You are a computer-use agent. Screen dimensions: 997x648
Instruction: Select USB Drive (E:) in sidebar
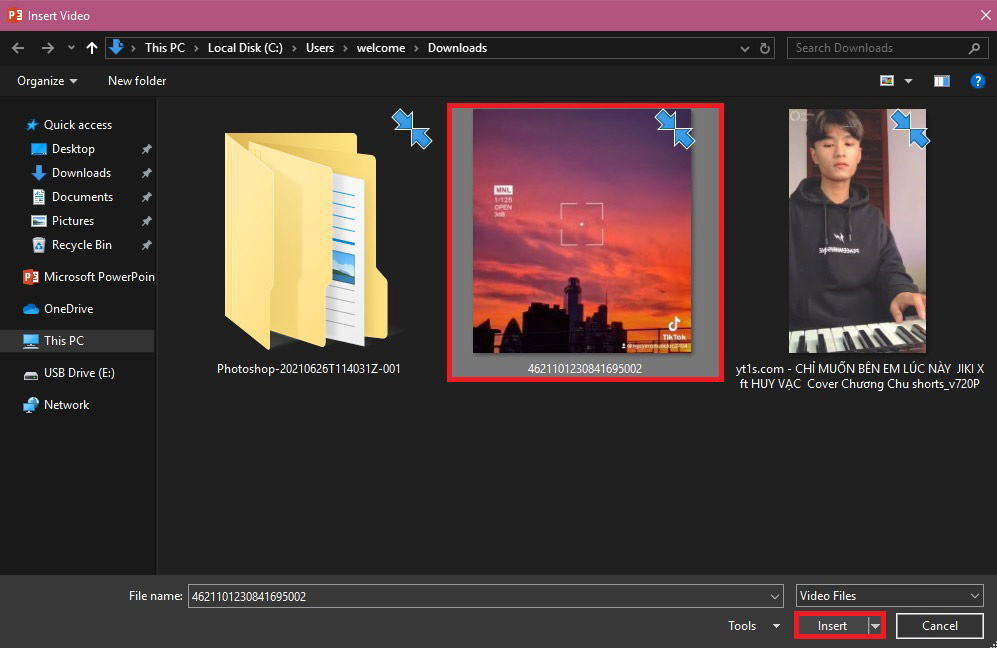[78, 373]
